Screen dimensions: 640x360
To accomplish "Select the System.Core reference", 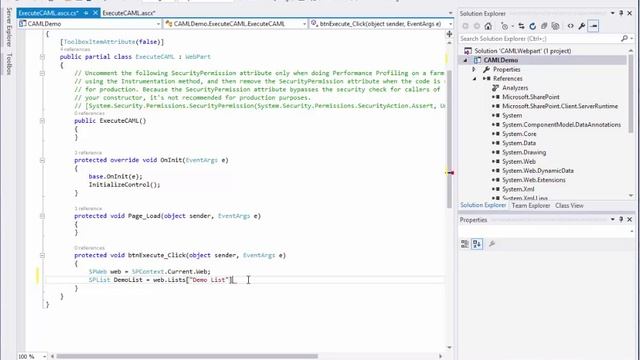I will (x=519, y=134).
